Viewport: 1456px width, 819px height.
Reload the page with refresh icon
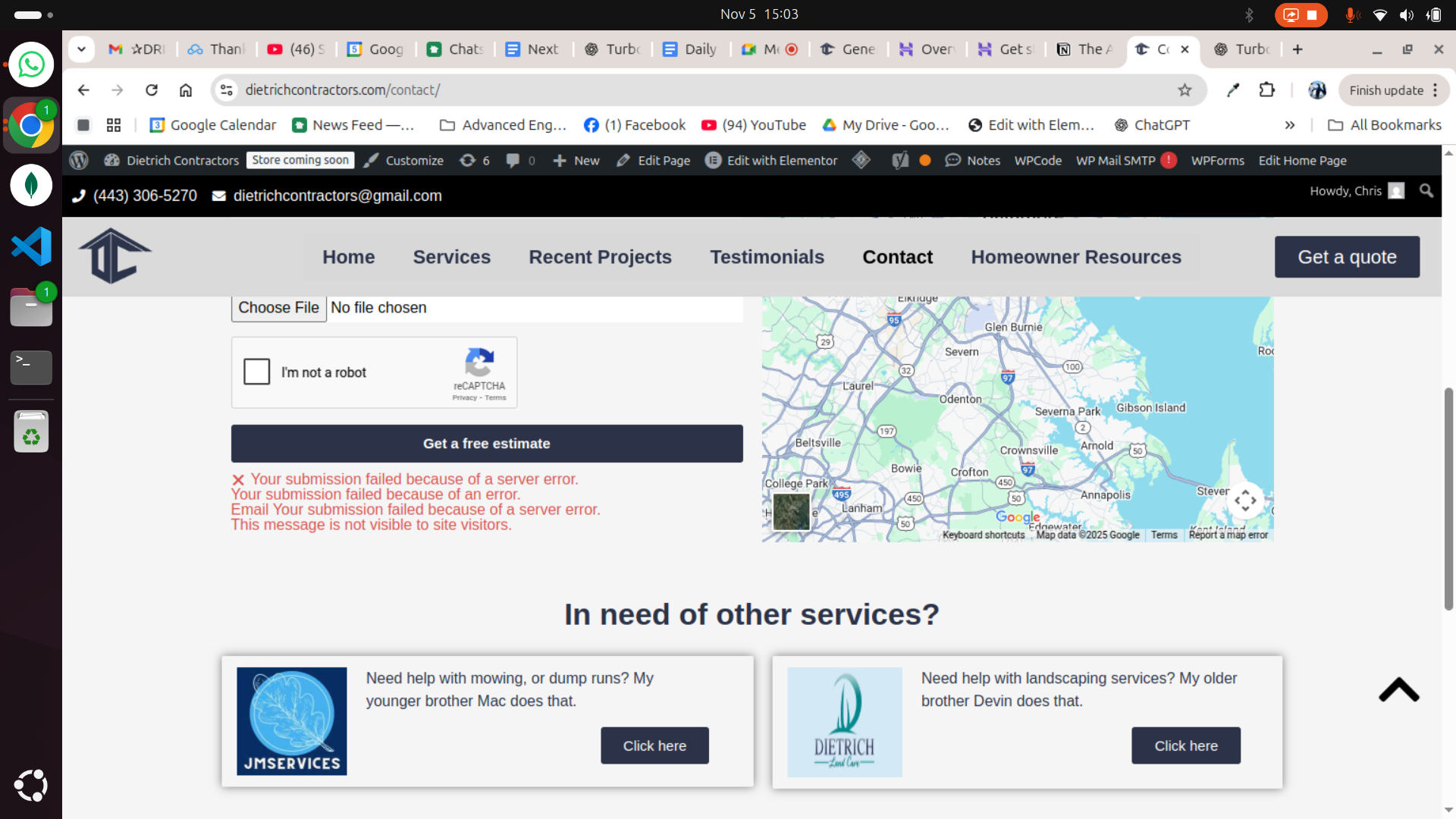(152, 90)
